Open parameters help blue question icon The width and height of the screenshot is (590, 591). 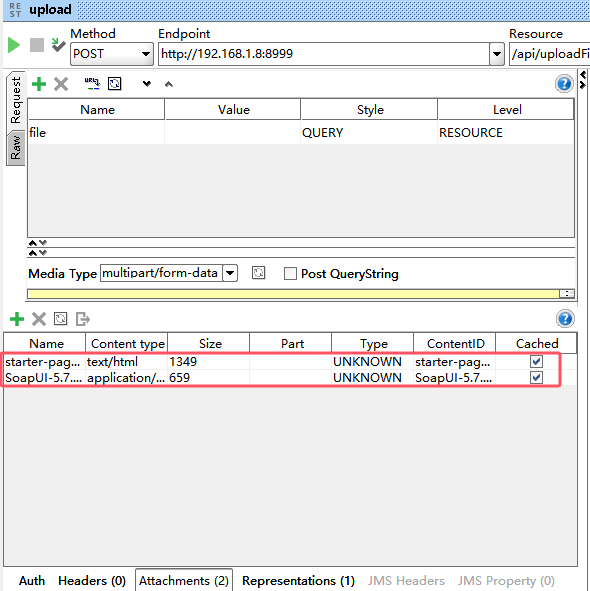(x=564, y=84)
